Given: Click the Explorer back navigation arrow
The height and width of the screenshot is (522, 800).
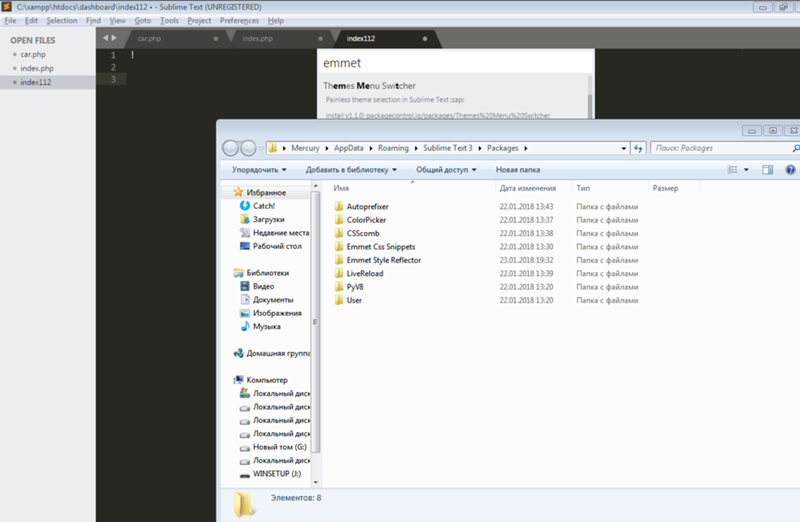Looking at the screenshot, I should point(231,148).
